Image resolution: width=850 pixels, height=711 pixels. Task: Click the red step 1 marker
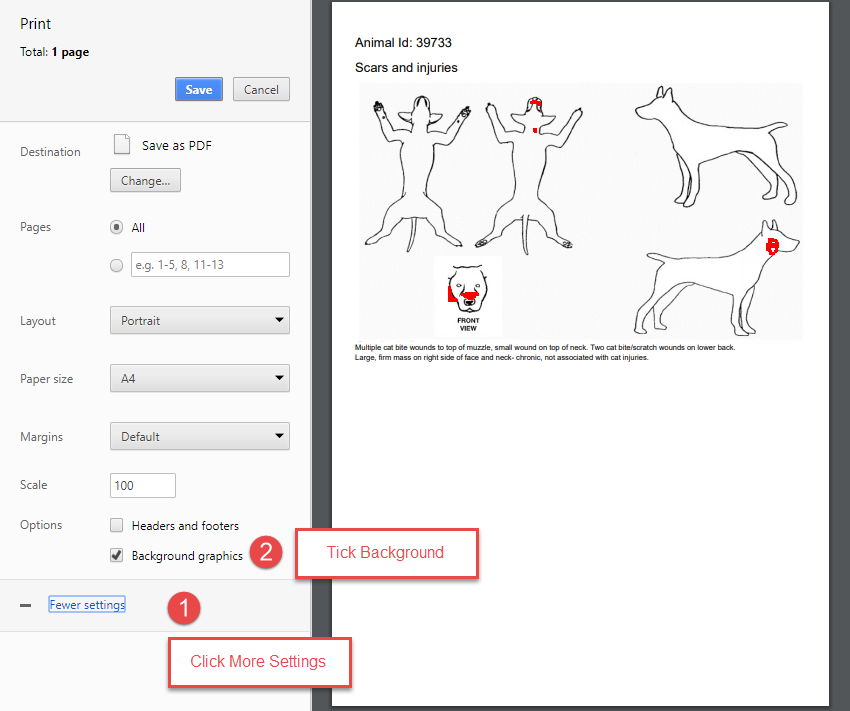[184, 607]
